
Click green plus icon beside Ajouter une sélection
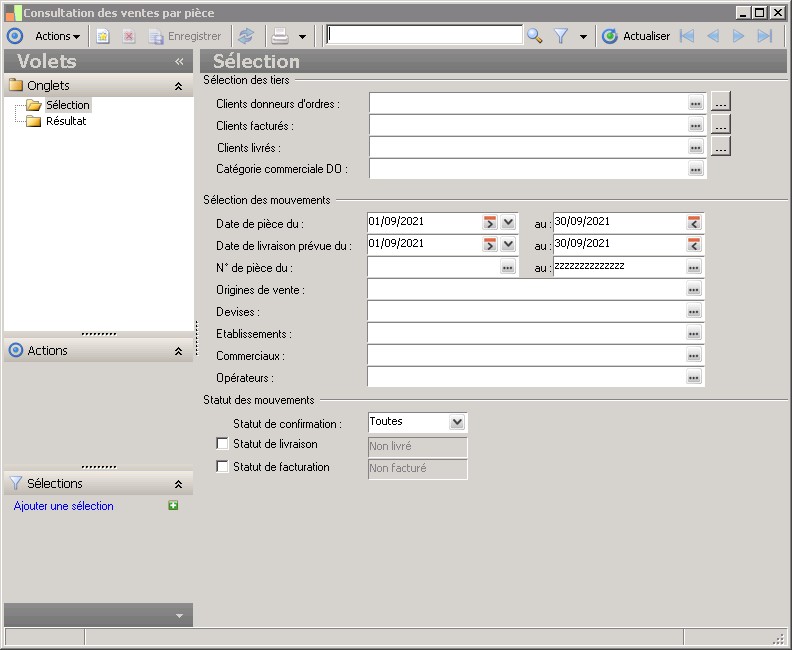click(x=174, y=506)
